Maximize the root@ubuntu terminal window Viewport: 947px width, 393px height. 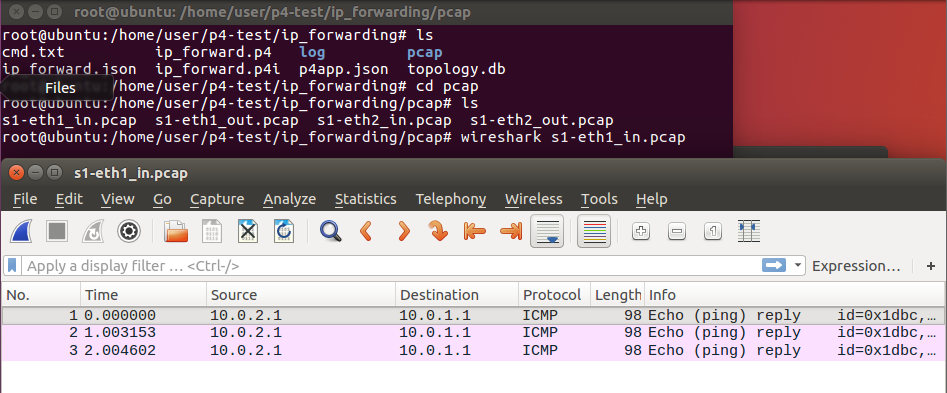point(54,11)
